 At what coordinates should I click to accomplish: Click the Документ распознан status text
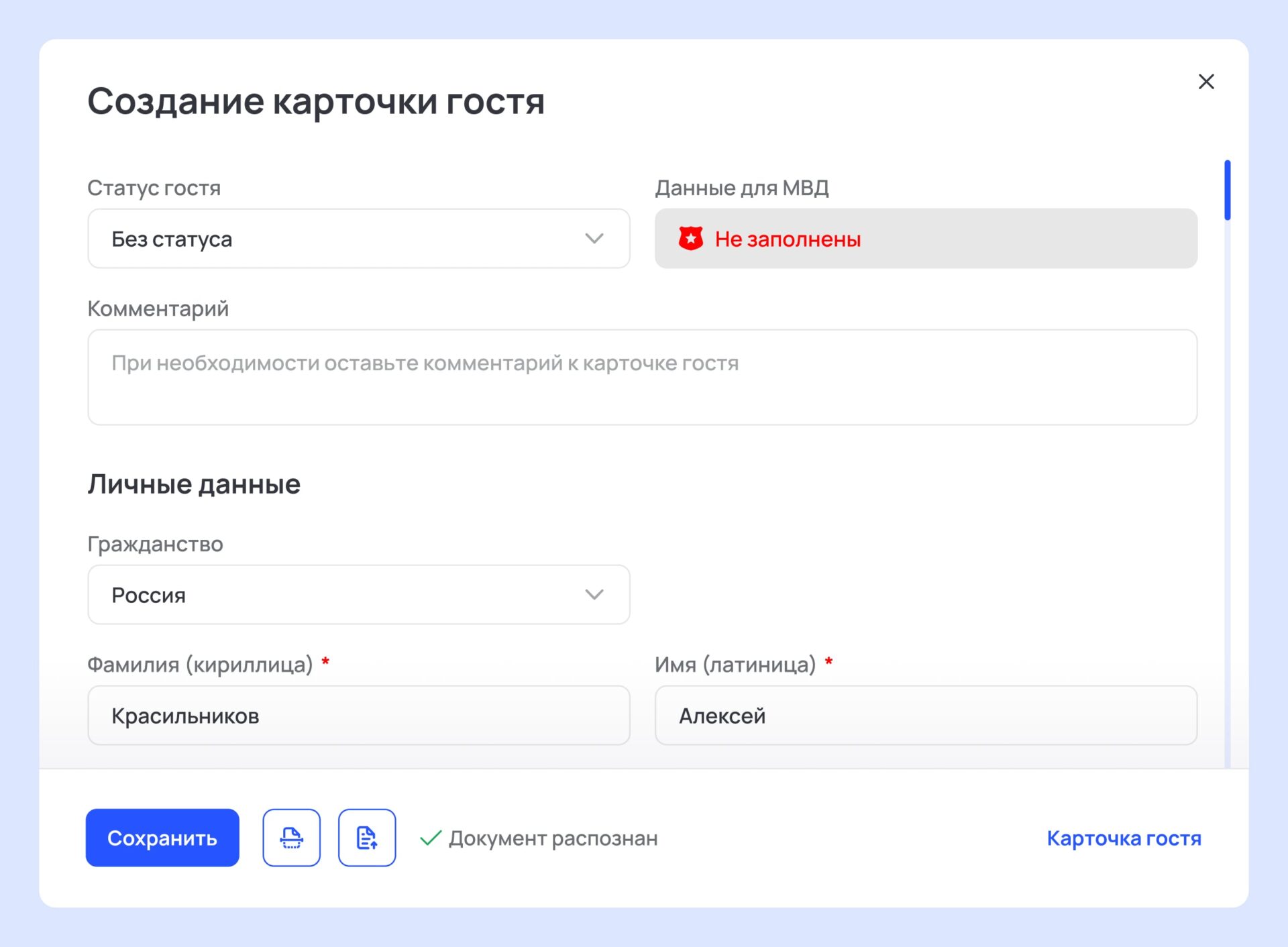(x=553, y=838)
